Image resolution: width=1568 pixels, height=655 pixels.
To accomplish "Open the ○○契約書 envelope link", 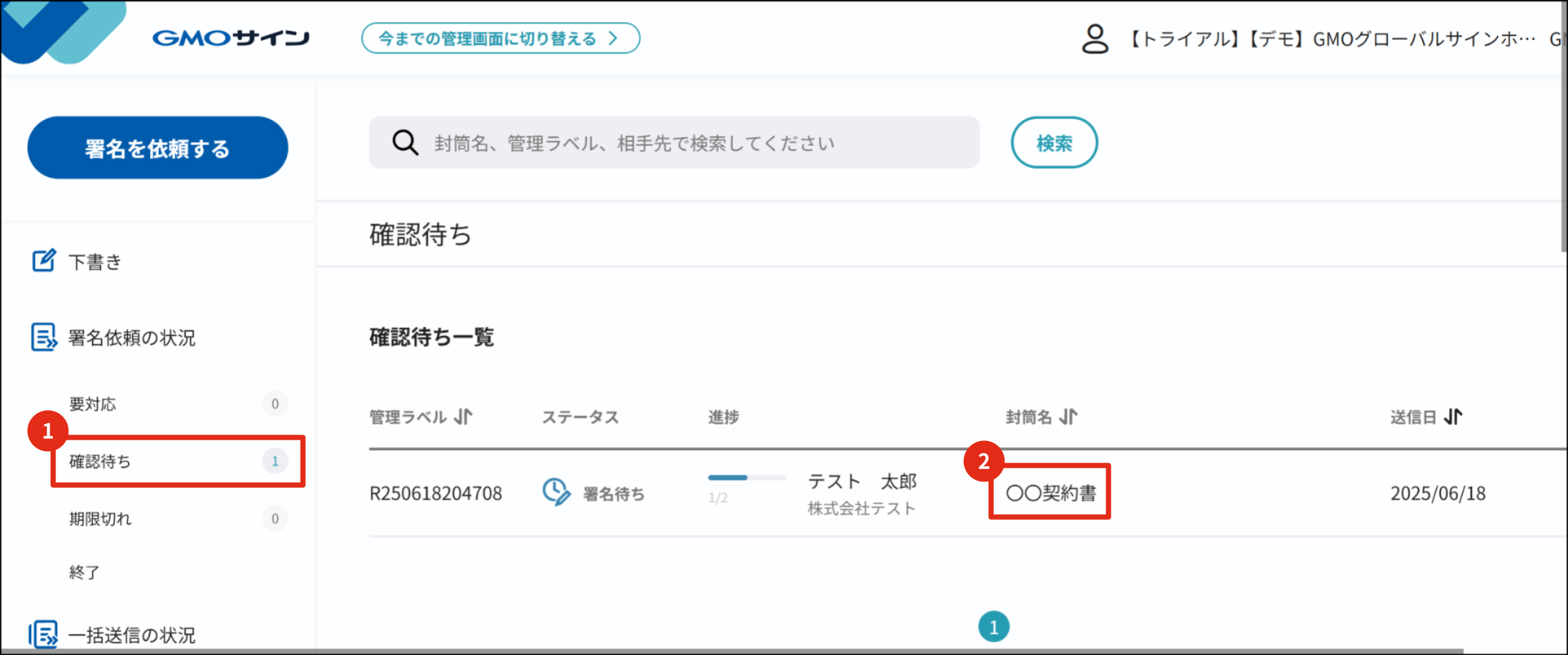I will point(1051,493).
